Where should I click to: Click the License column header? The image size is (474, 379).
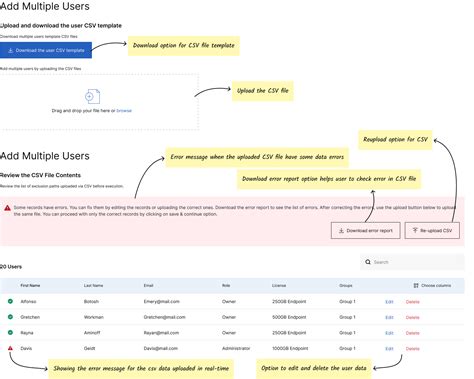tap(279, 286)
